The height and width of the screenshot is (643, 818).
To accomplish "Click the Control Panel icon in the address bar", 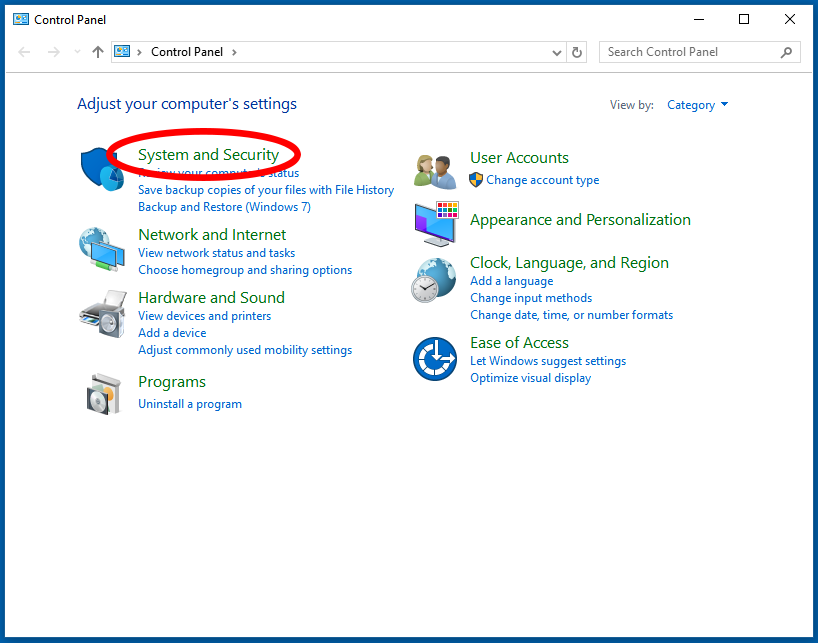I will tap(122, 51).
